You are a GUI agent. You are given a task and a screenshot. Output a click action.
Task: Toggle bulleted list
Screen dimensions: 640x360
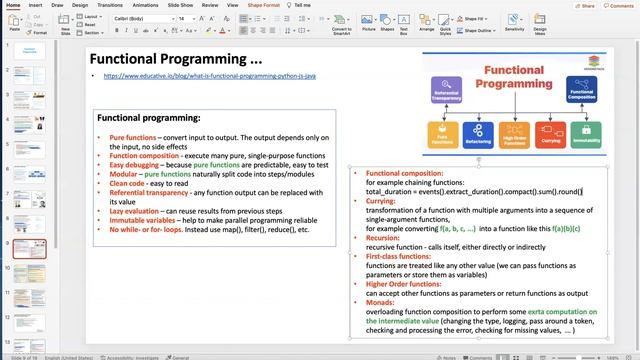(243, 19)
